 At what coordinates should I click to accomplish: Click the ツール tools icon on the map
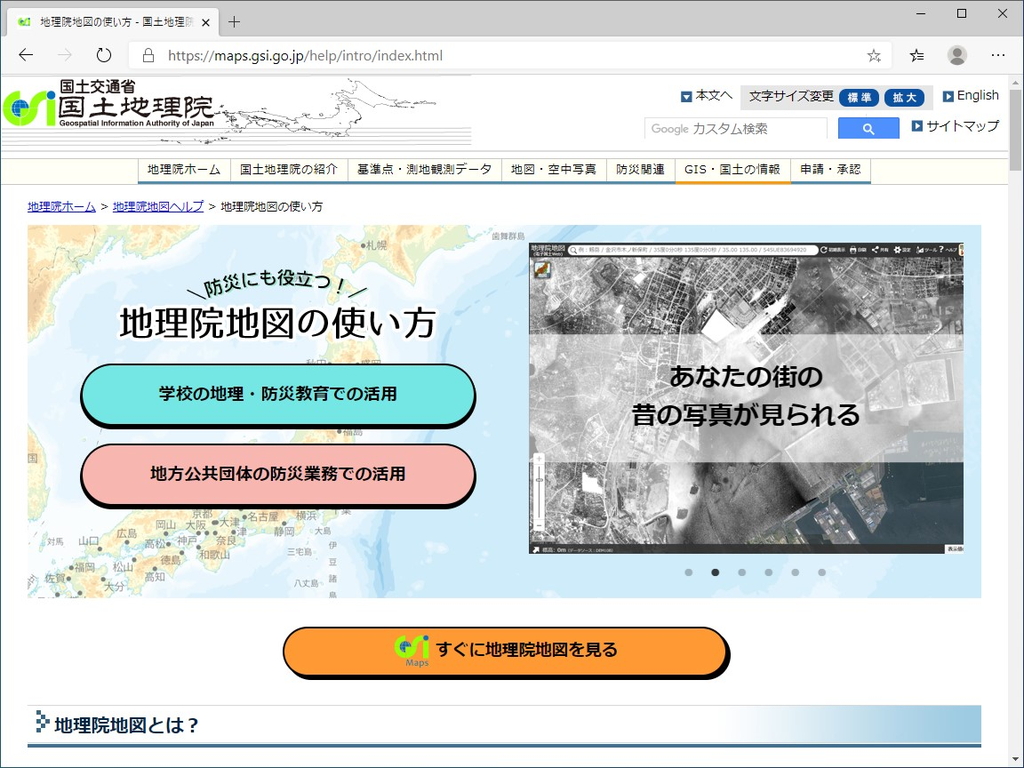(921, 252)
